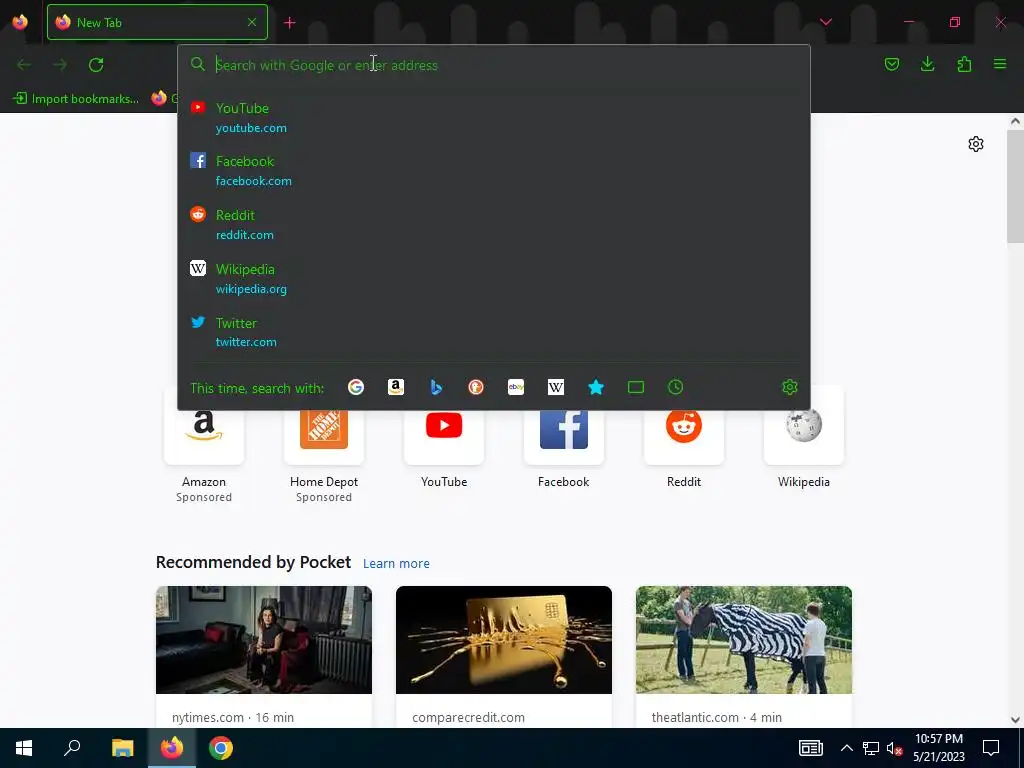Screen dimensions: 1024x768
Task: Open YouTube shortcut tile
Action: [444, 438]
